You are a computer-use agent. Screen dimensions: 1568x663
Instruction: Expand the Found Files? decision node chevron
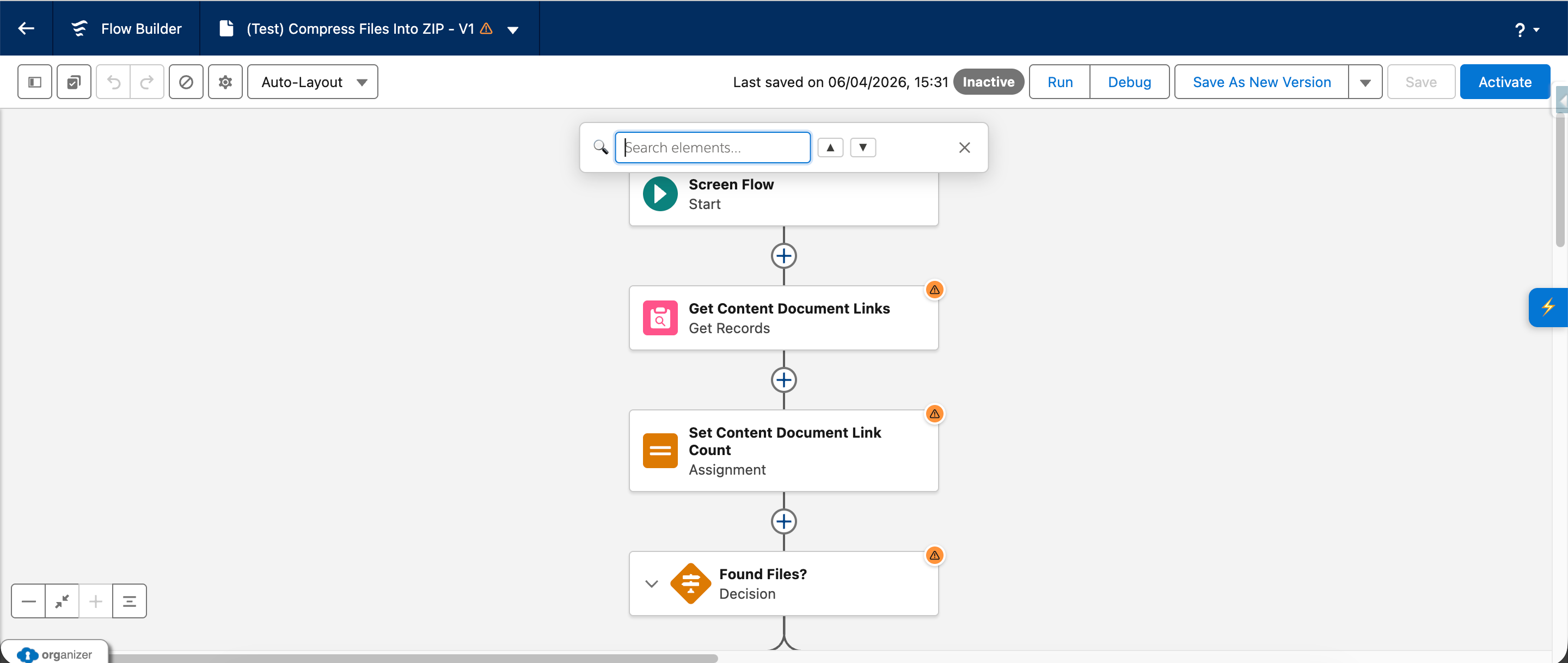651,583
